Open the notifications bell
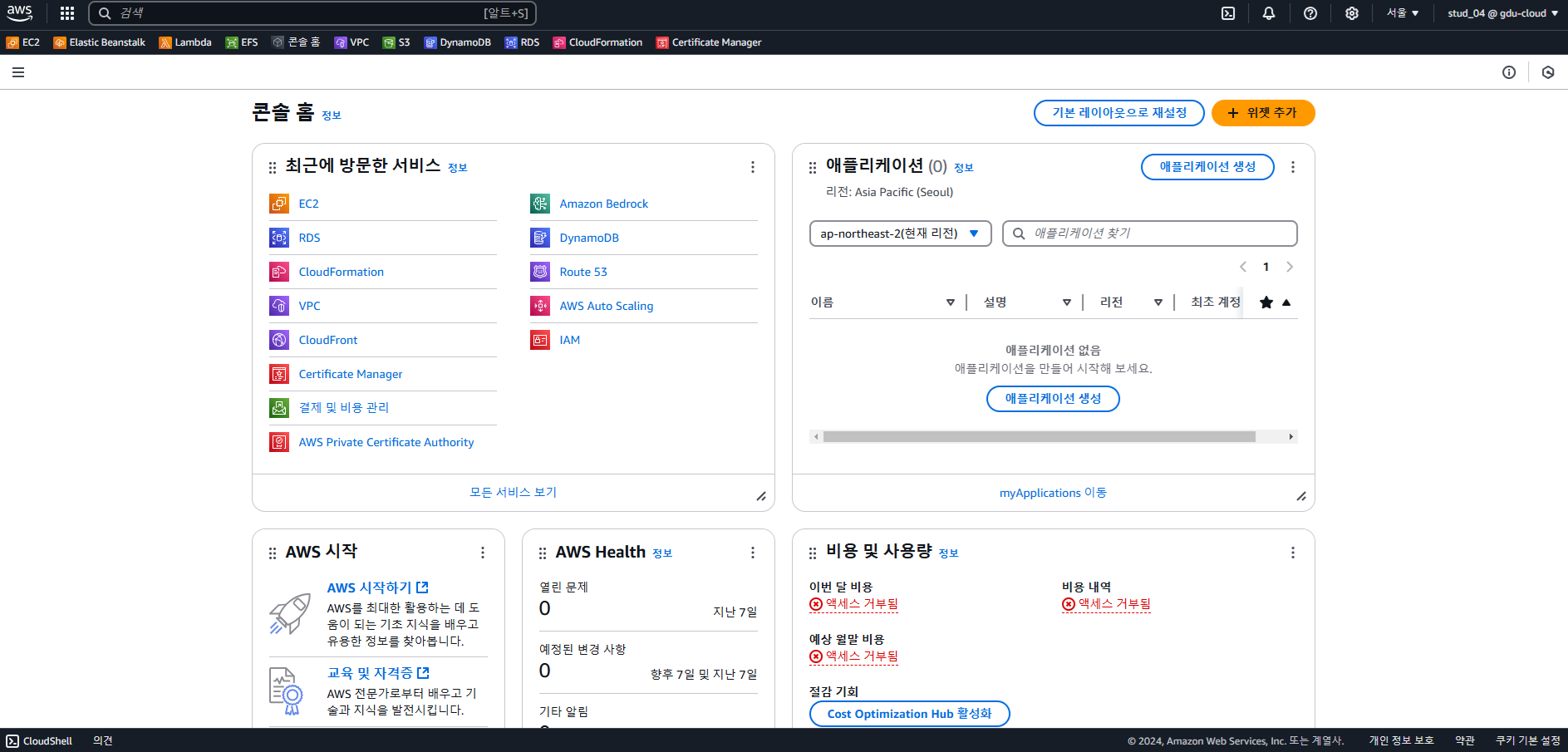This screenshot has width=1568, height=752. pos(1269,13)
